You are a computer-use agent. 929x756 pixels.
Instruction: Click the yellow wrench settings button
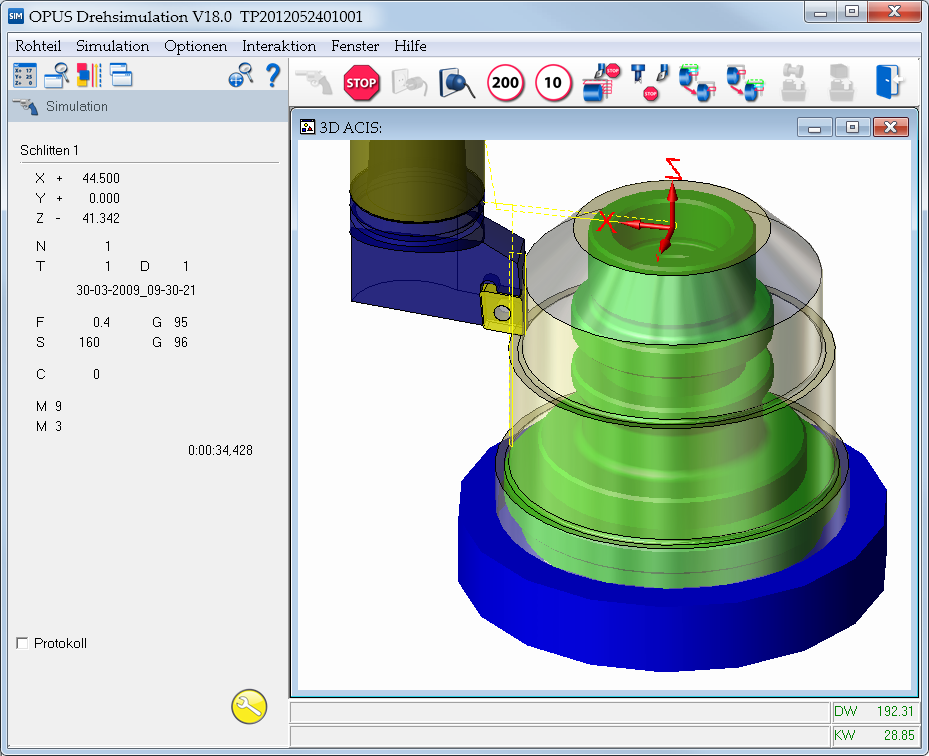[x=249, y=706]
